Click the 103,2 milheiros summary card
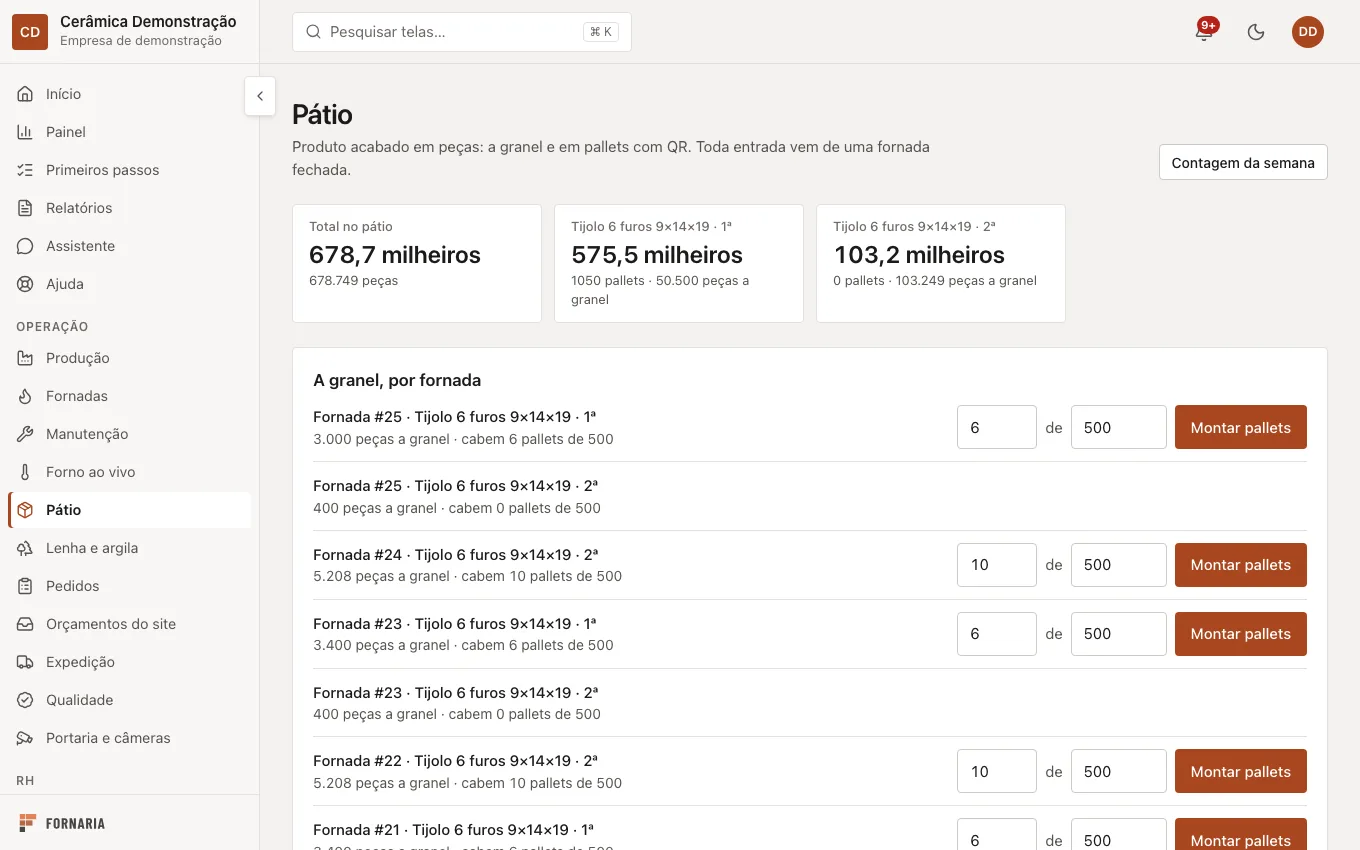 pos(941,264)
